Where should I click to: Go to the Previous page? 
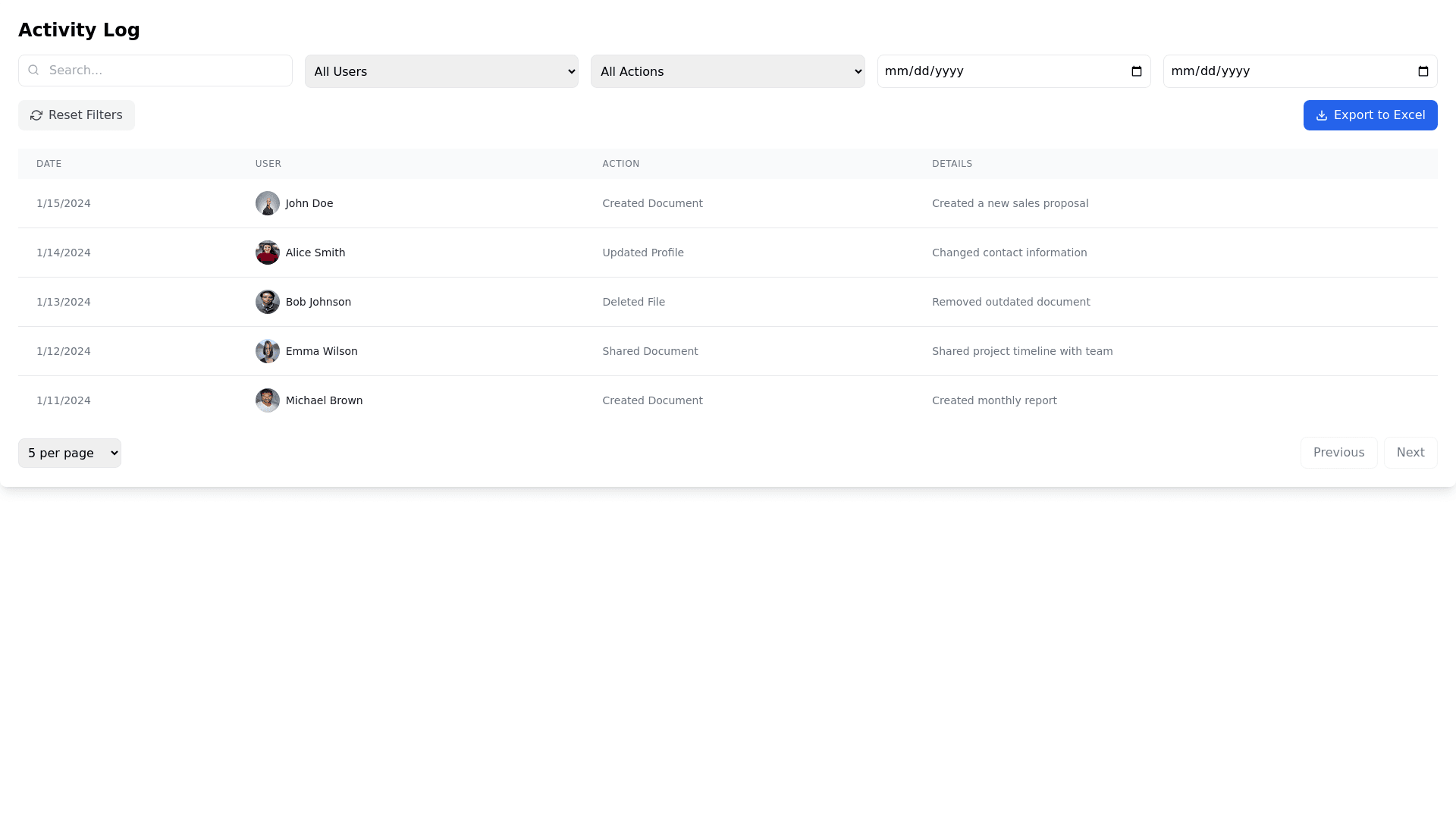(1338, 453)
